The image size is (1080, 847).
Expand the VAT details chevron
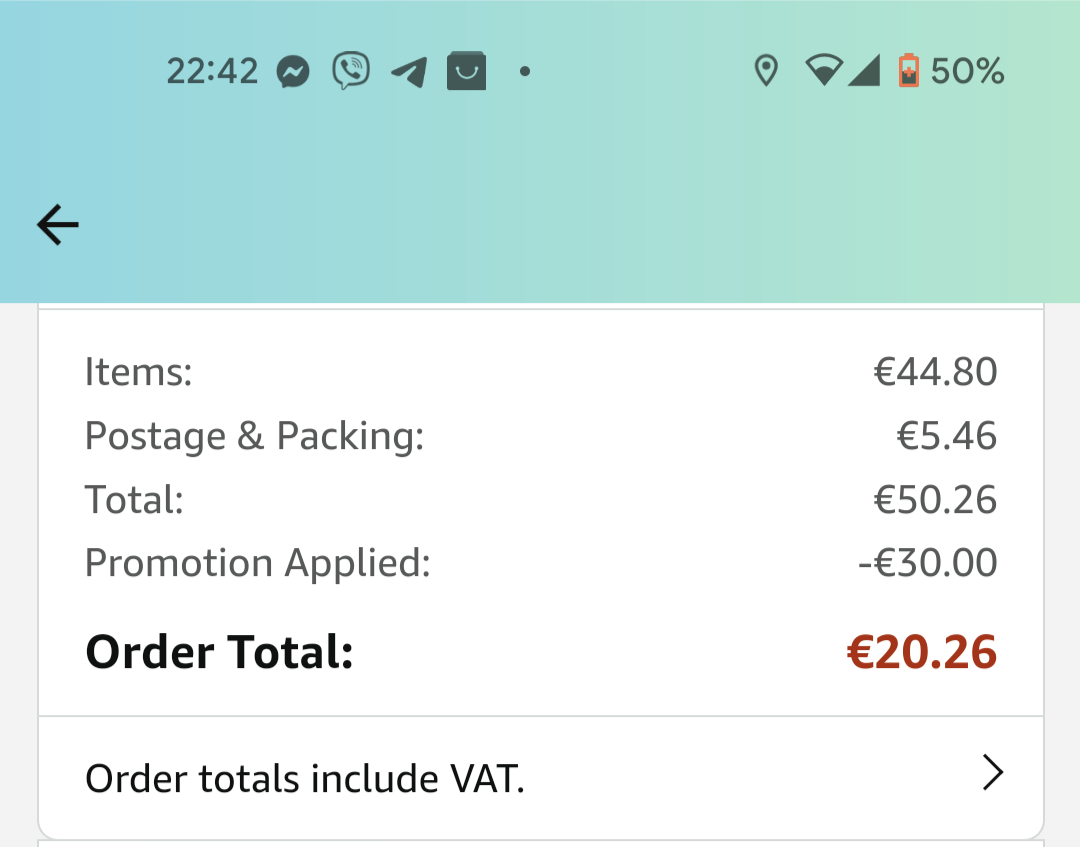click(993, 773)
